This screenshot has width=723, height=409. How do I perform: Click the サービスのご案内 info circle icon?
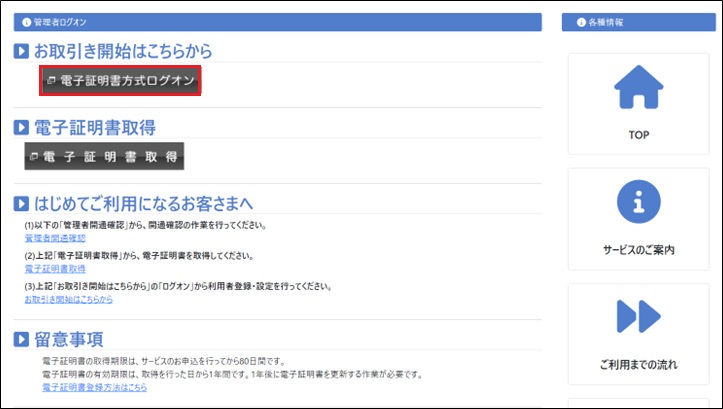pyautogui.click(x=639, y=203)
